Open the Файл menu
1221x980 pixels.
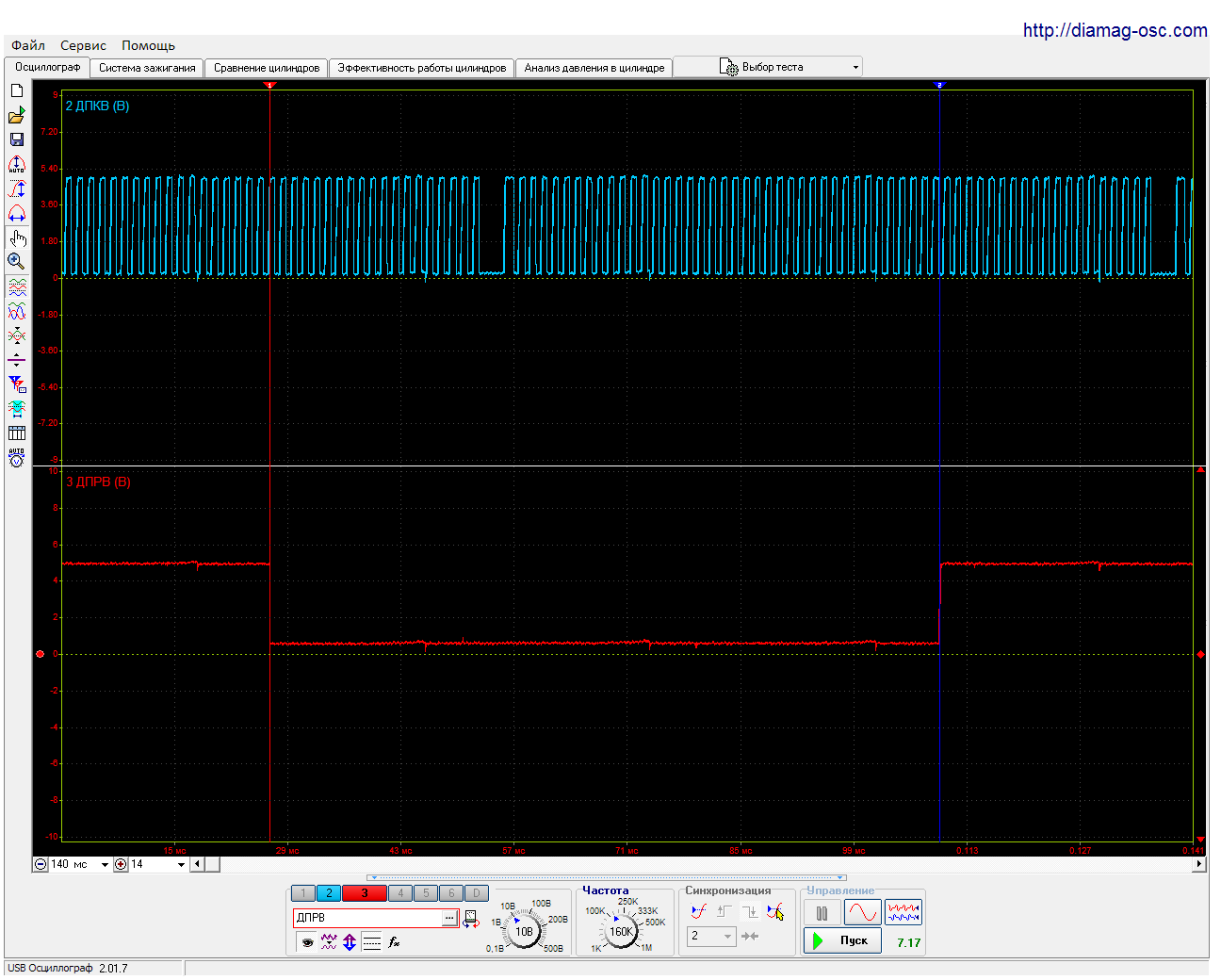[x=28, y=45]
